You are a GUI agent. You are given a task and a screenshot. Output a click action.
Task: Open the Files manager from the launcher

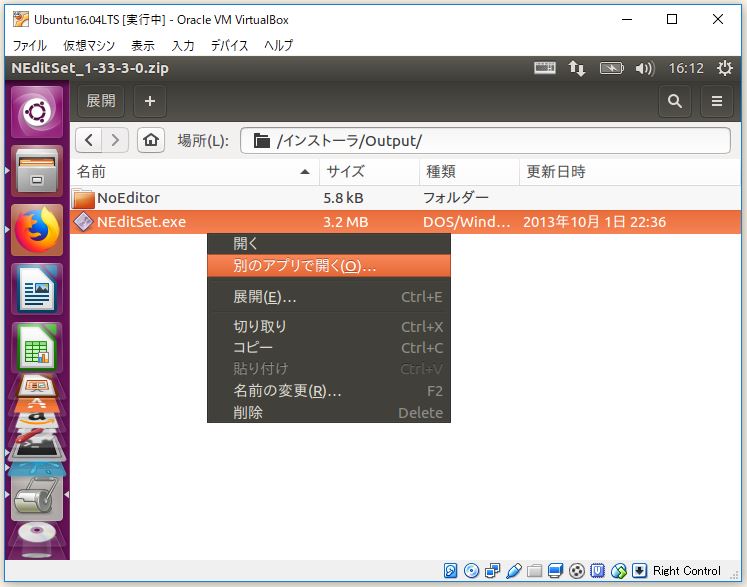click(x=37, y=171)
